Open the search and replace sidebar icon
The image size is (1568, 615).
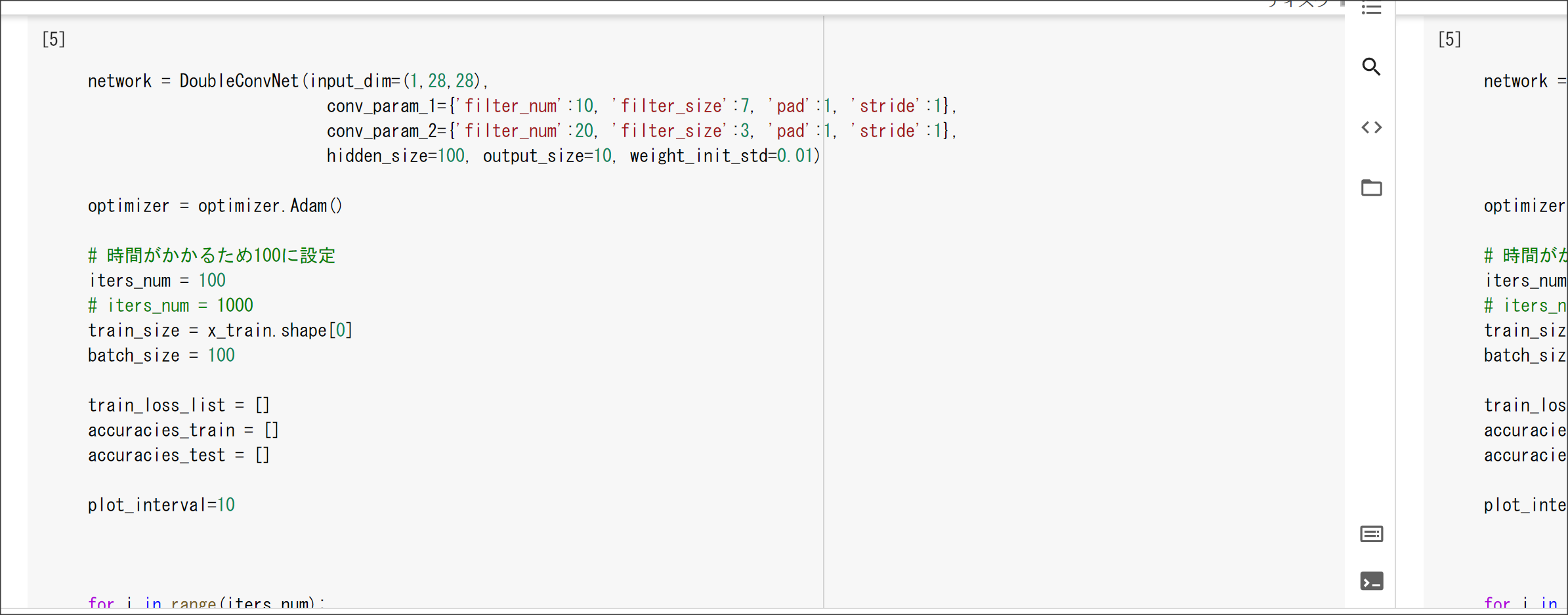point(1371,66)
